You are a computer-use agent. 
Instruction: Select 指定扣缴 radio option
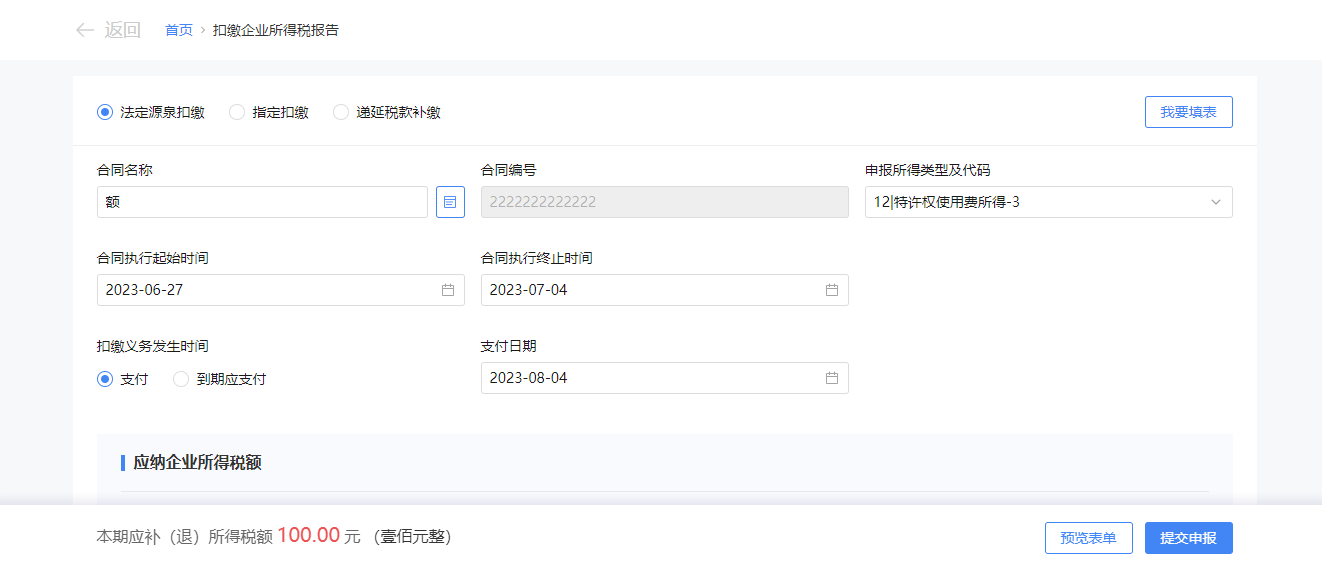click(237, 113)
